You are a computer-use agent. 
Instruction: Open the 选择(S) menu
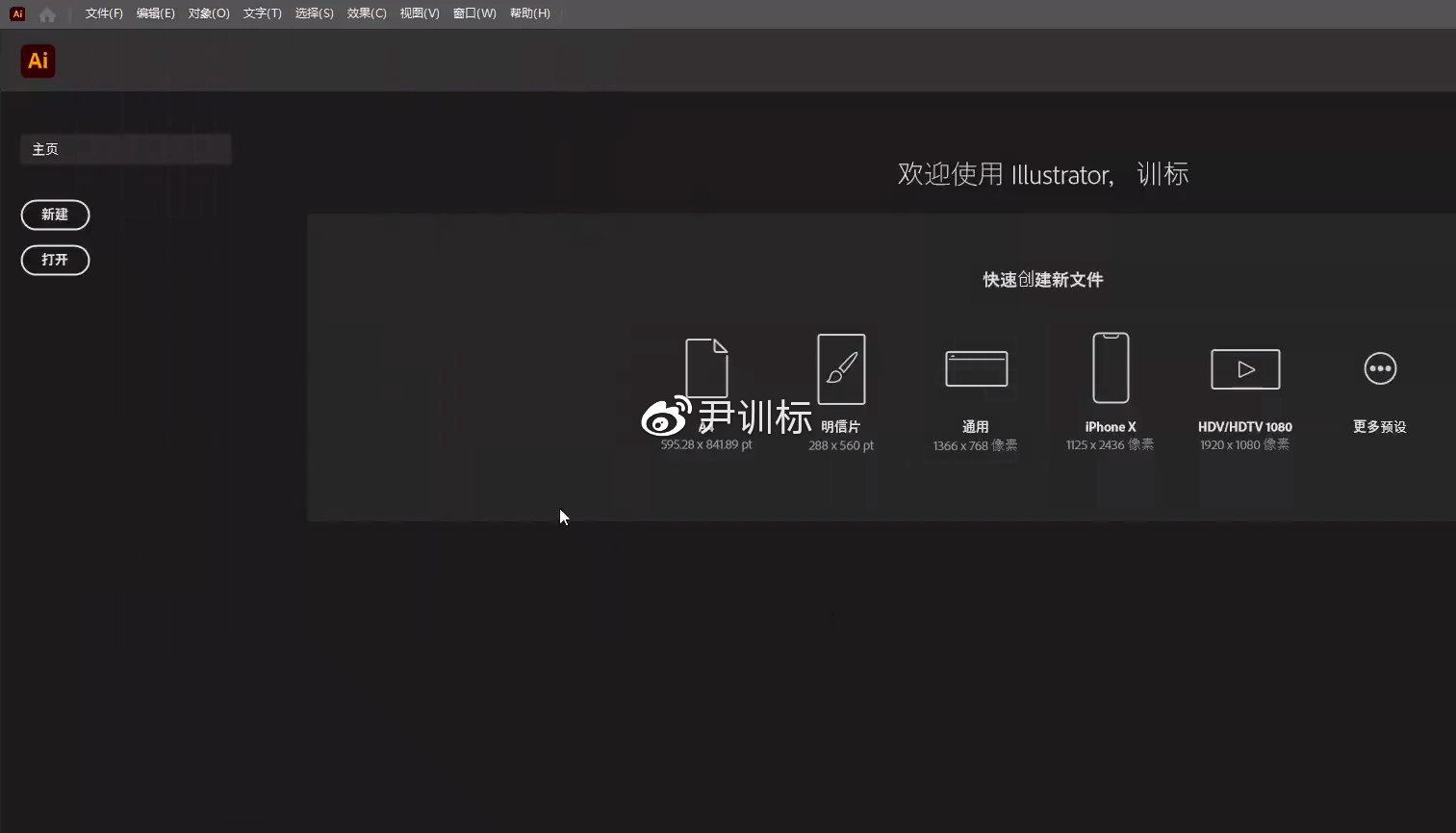(315, 13)
